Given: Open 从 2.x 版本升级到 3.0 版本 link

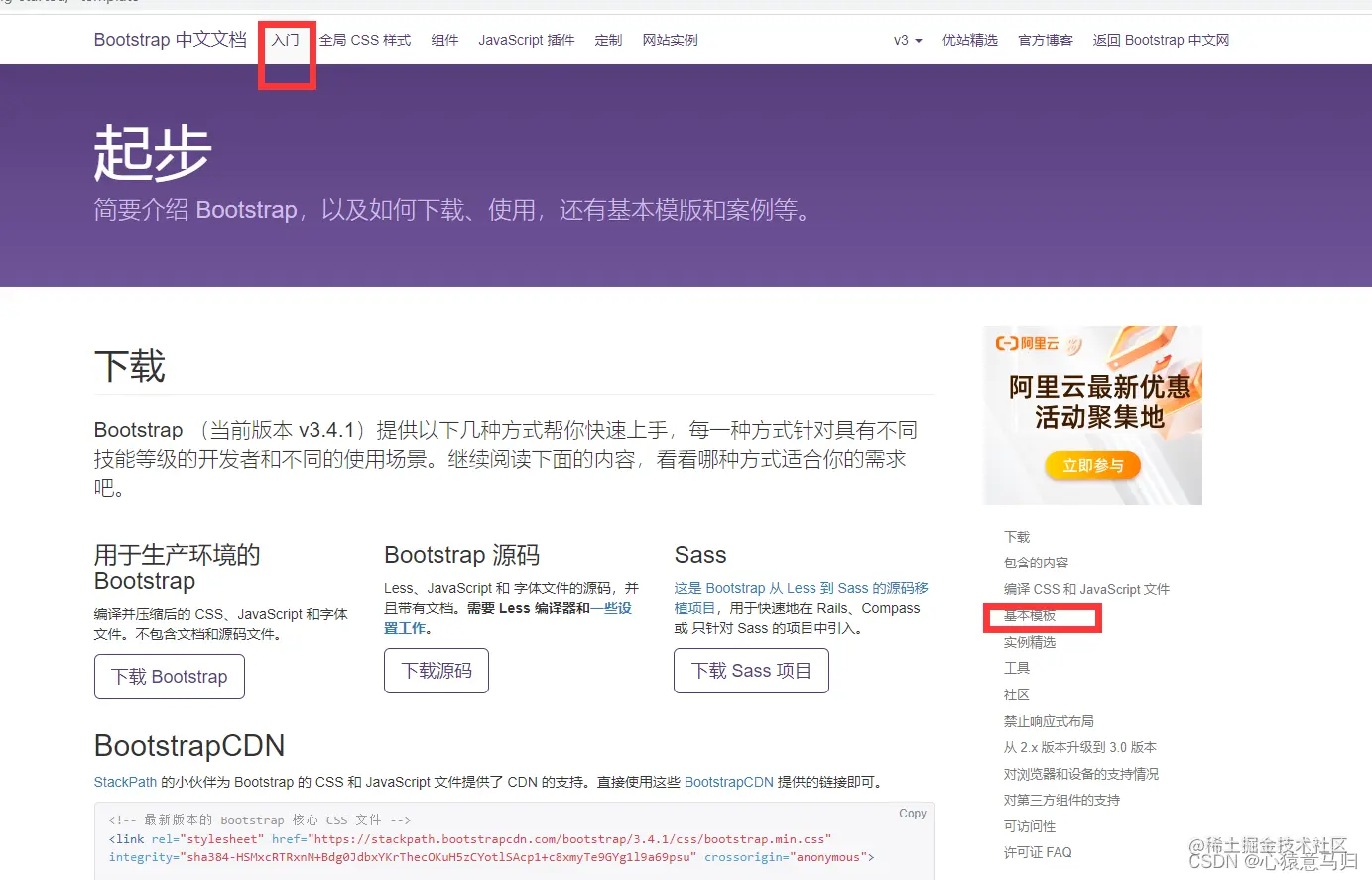Looking at the screenshot, I should coord(1080,747).
